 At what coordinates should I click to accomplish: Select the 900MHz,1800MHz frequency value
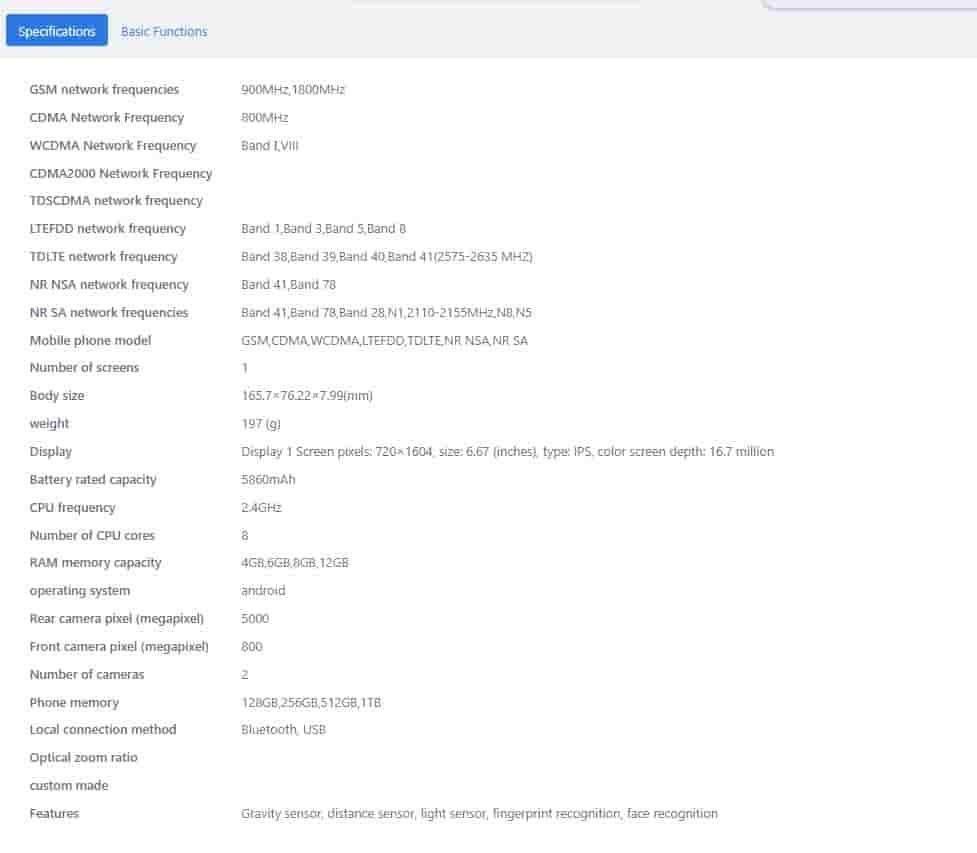pos(293,90)
